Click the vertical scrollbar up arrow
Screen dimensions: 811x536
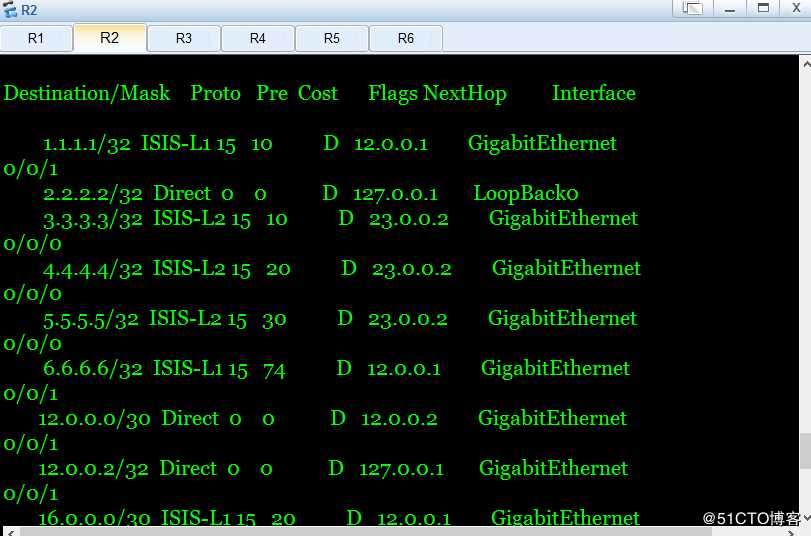pyautogui.click(x=806, y=64)
